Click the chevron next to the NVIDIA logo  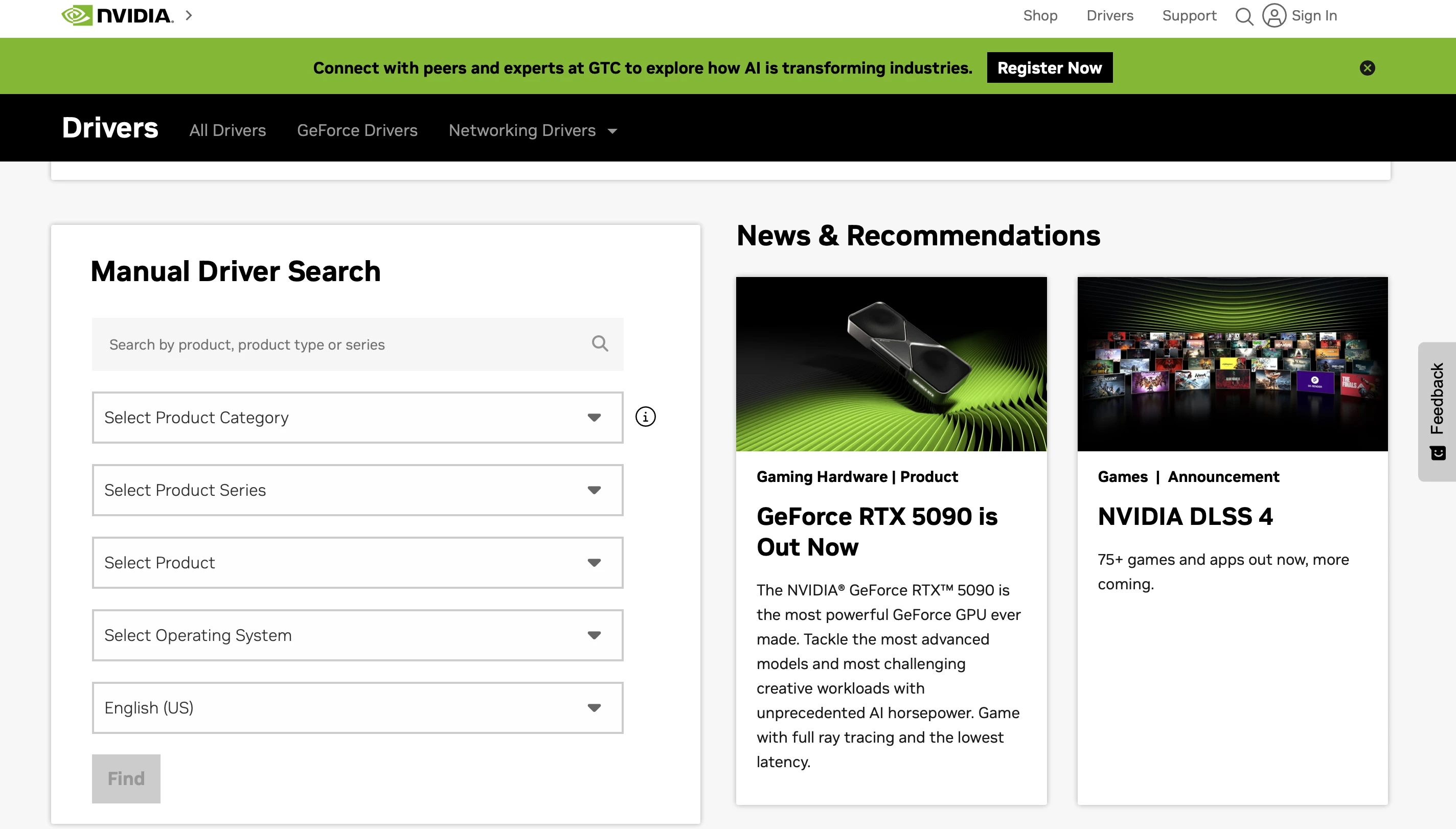coord(189,15)
